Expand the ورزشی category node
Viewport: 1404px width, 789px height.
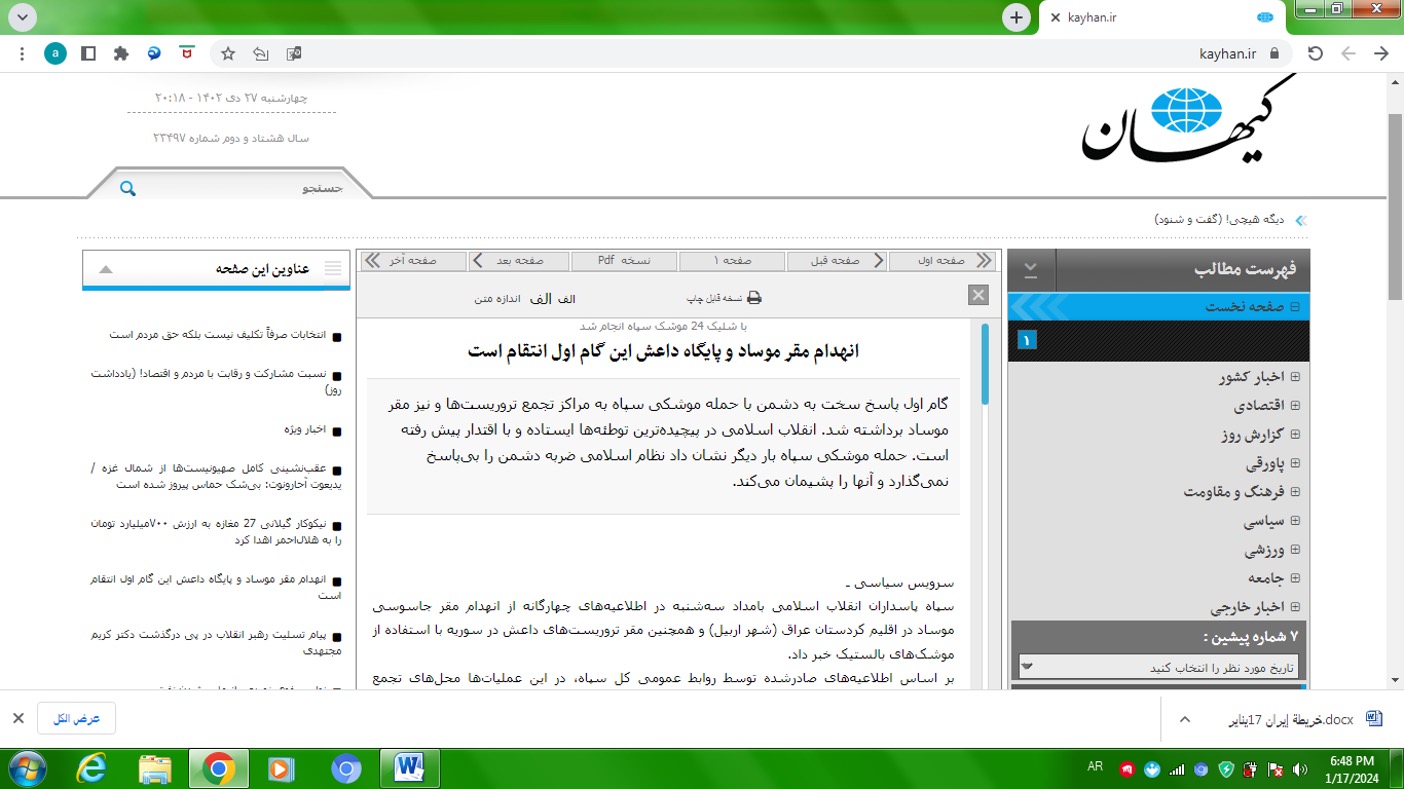point(1295,550)
